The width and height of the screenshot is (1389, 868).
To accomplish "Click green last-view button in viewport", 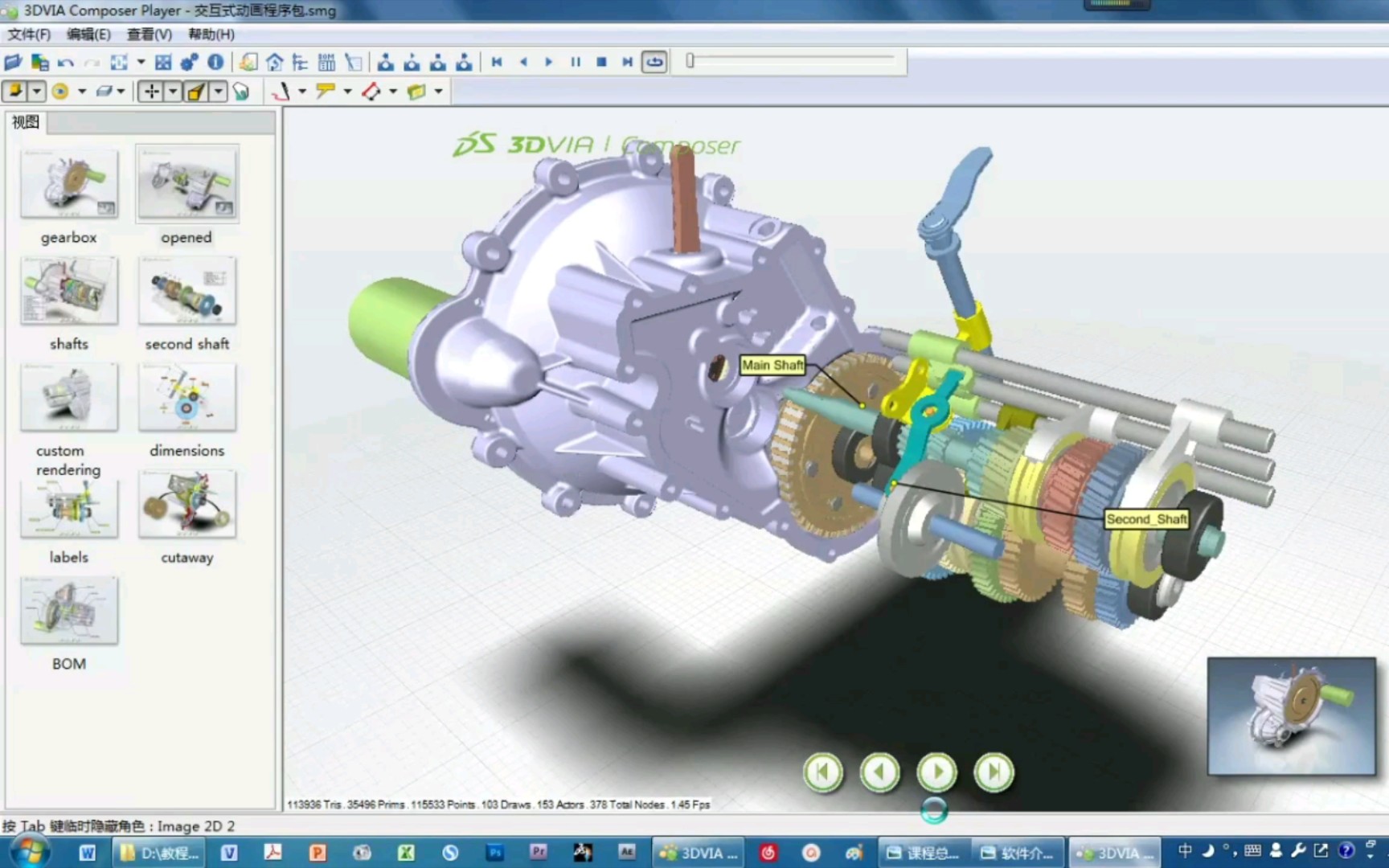I will (x=994, y=772).
